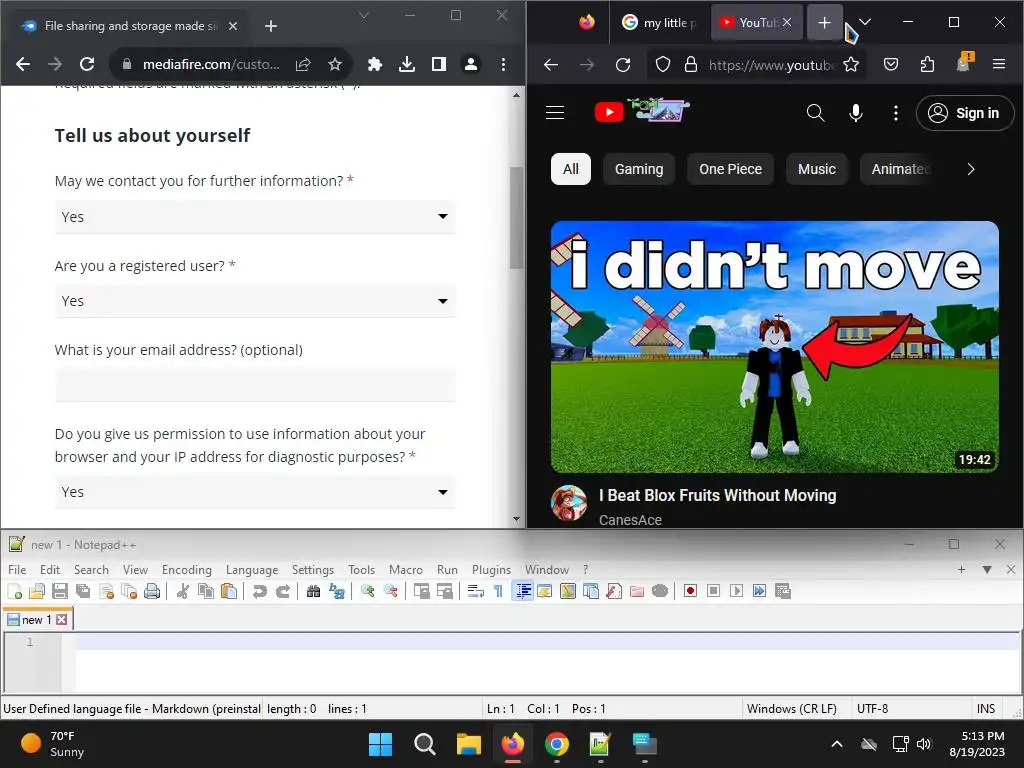
Task: Toggle the Indent guide icon in Notepad++
Action: (522, 592)
